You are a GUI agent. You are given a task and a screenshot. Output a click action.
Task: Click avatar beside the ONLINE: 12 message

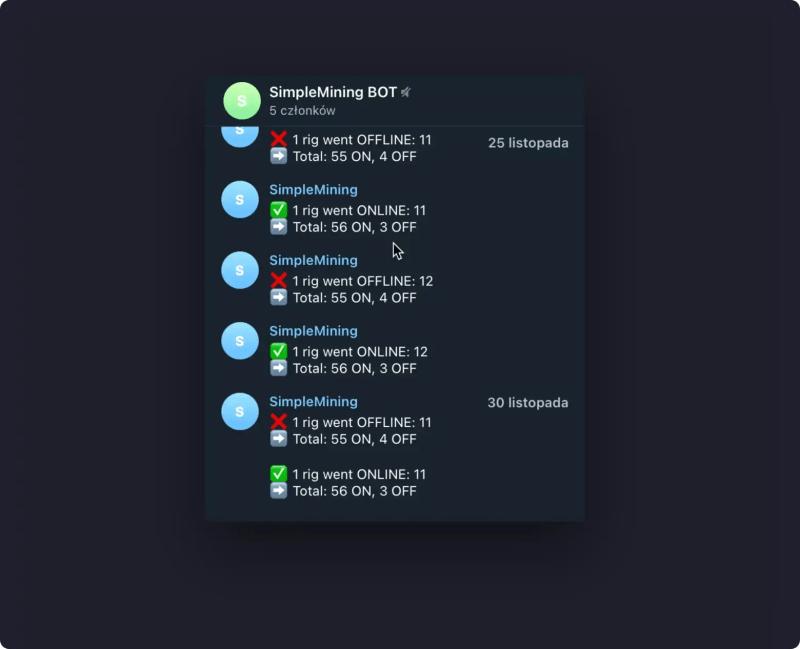(240, 341)
